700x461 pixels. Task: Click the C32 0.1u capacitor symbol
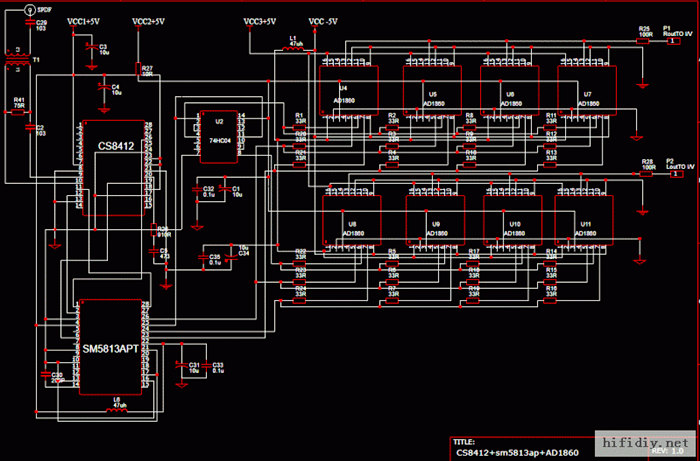coord(196,190)
